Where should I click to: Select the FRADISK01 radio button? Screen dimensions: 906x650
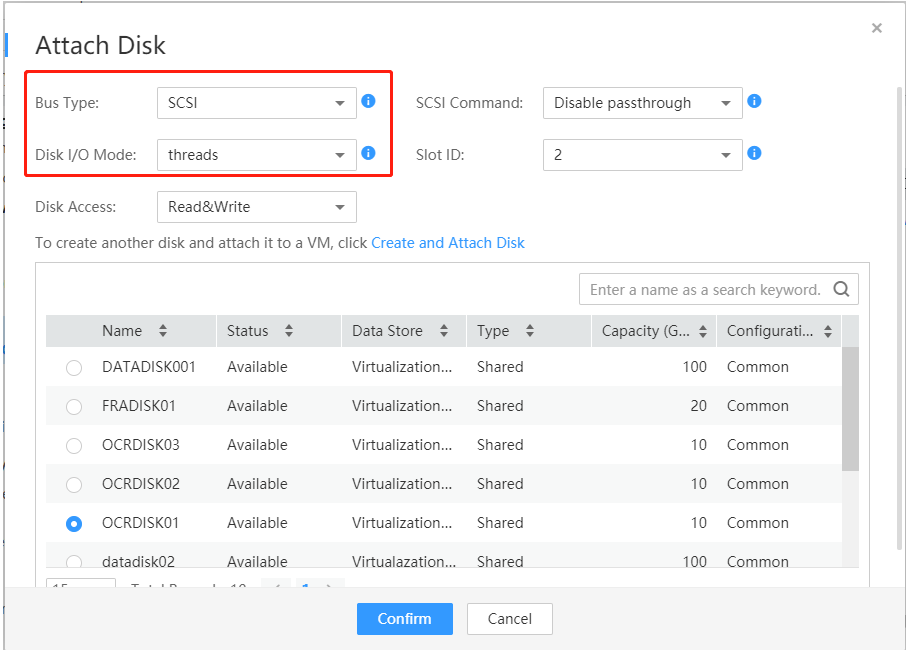click(x=74, y=407)
